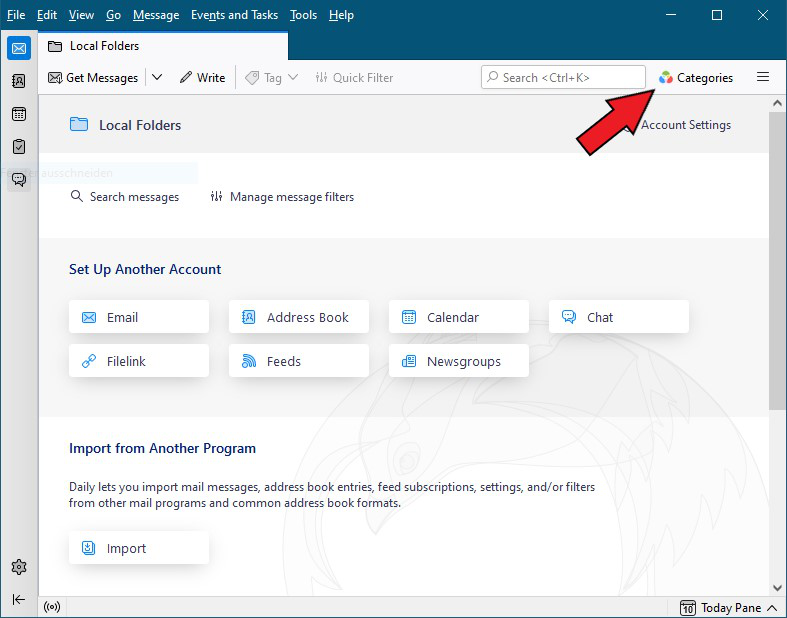Image resolution: width=787 pixels, height=618 pixels.
Task: Open the Go menu
Action: coord(113,15)
